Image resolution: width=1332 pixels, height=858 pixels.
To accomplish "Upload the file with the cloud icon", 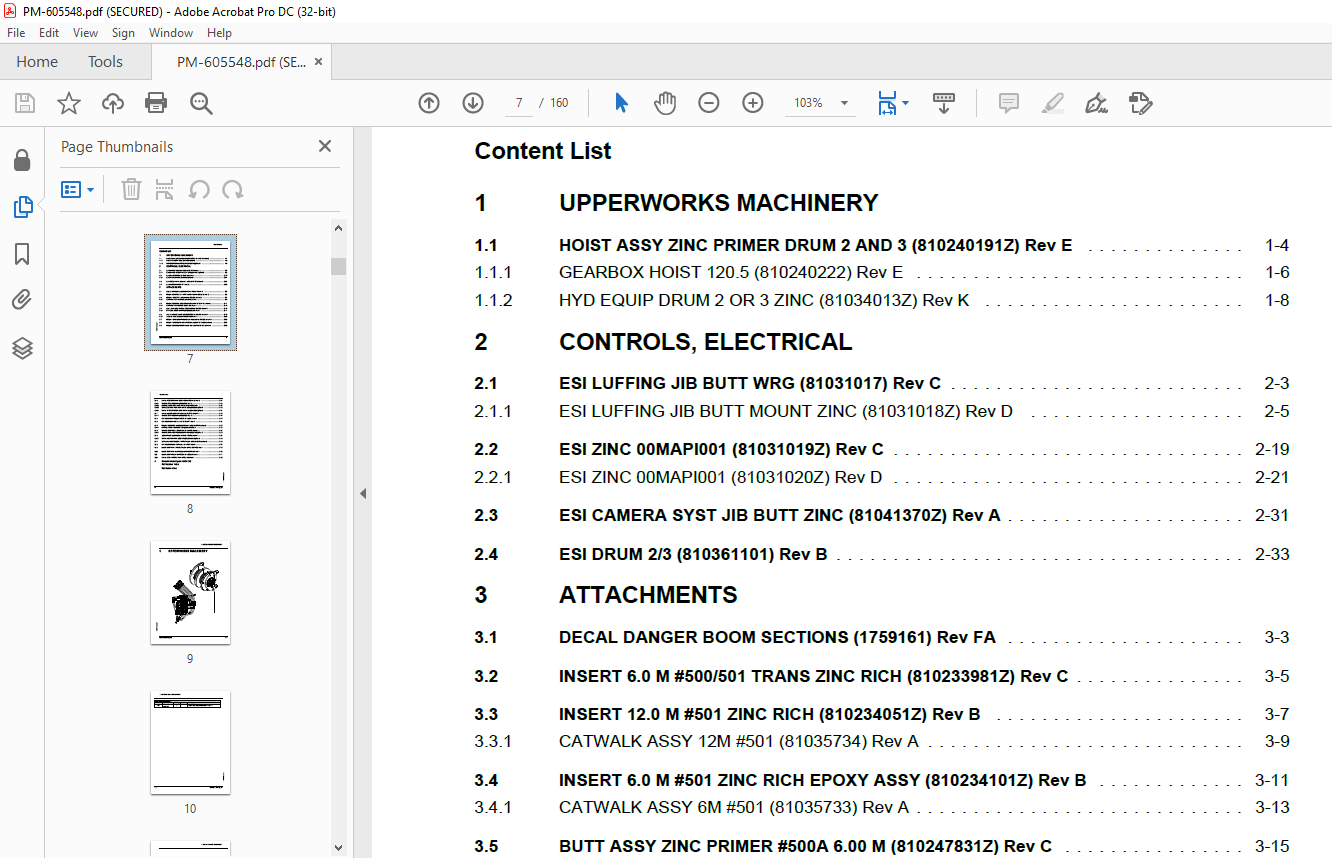I will click(113, 103).
